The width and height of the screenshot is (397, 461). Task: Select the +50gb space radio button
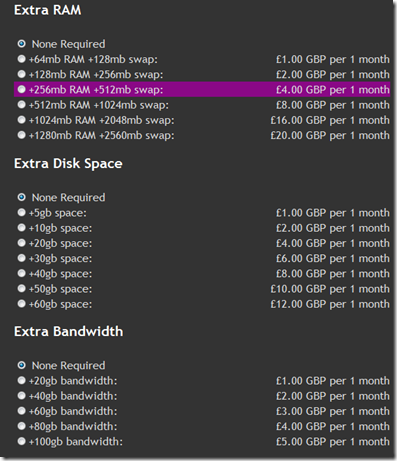tap(22, 288)
